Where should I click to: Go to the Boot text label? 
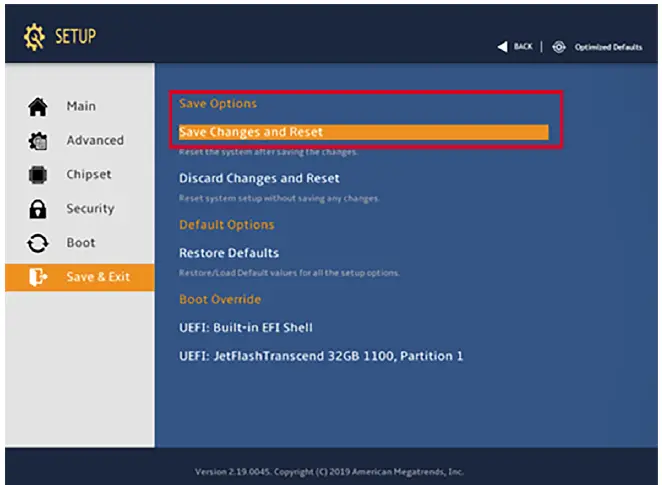pos(81,242)
